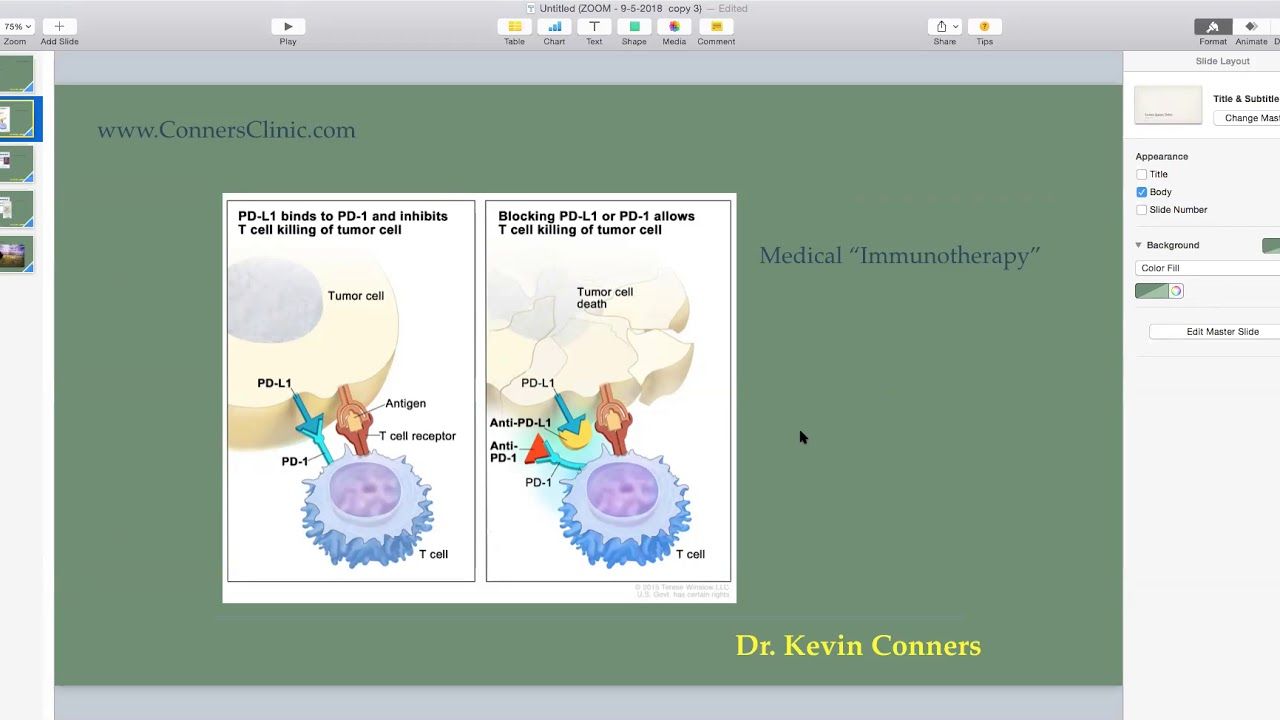1280x720 pixels.
Task: Click the Add Slide plus icon
Action: pyautogui.click(x=59, y=27)
